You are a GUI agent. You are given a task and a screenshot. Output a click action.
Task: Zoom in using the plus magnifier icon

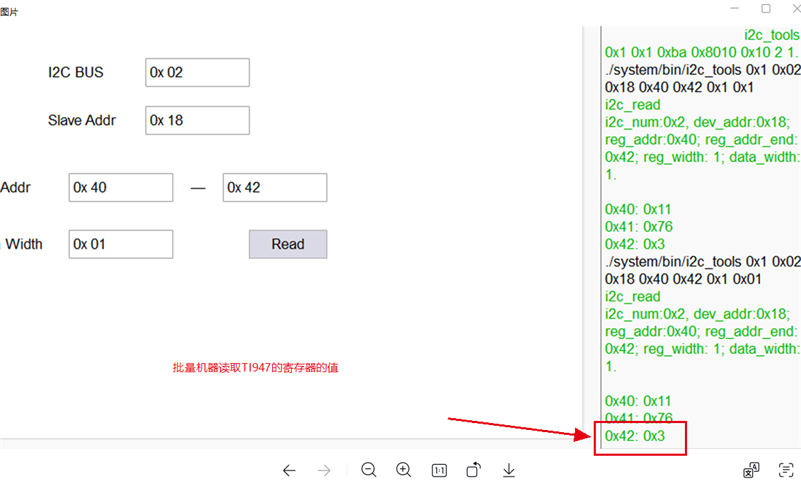[404, 470]
